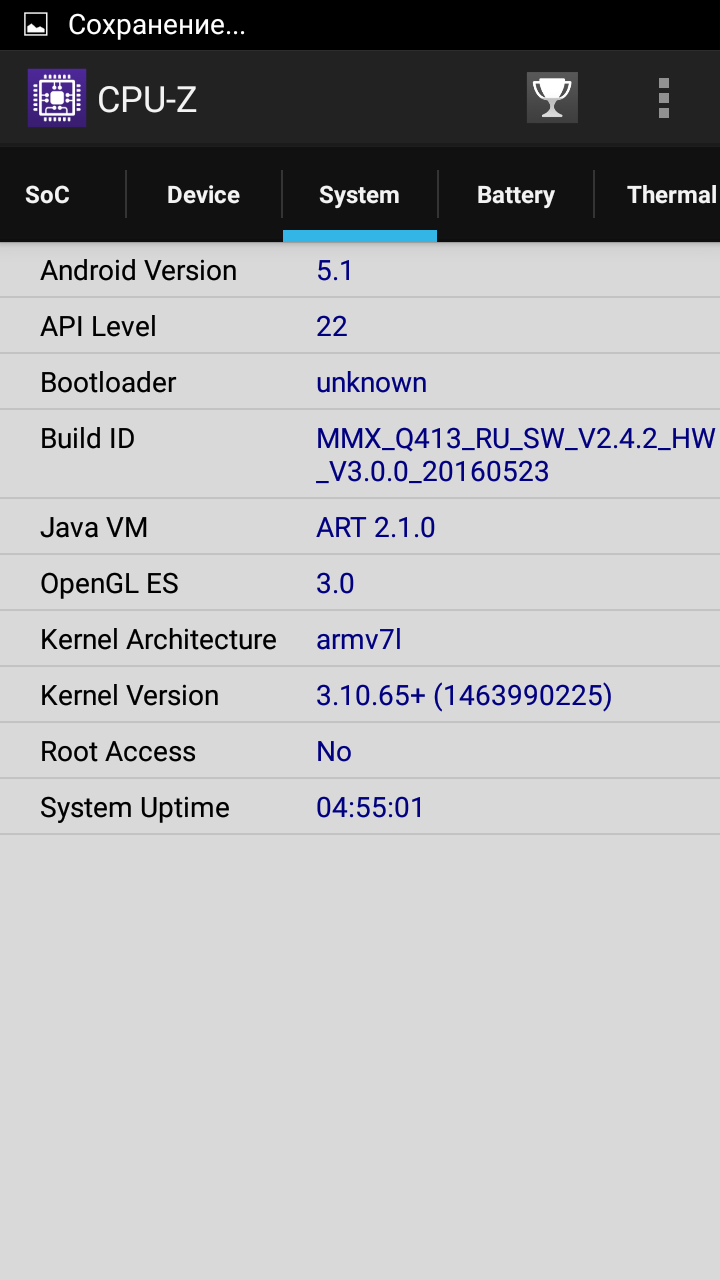Viewport: 720px width, 1280px height.
Task: Go to the Thermal tab
Action: pos(671,195)
